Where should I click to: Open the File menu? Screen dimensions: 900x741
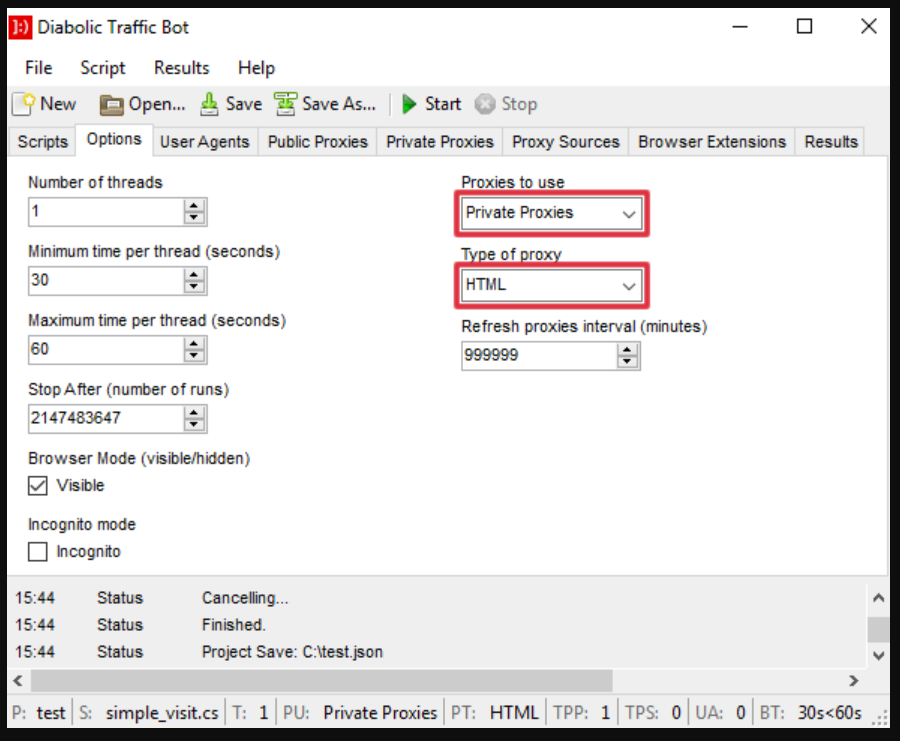click(37, 68)
